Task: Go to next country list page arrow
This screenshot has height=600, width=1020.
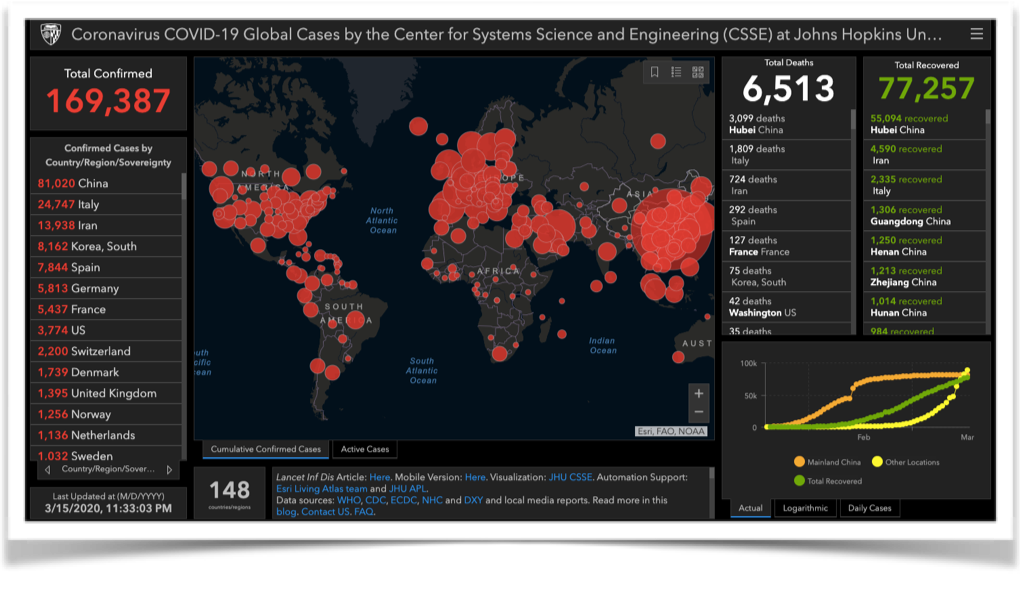Action: (169, 469)
